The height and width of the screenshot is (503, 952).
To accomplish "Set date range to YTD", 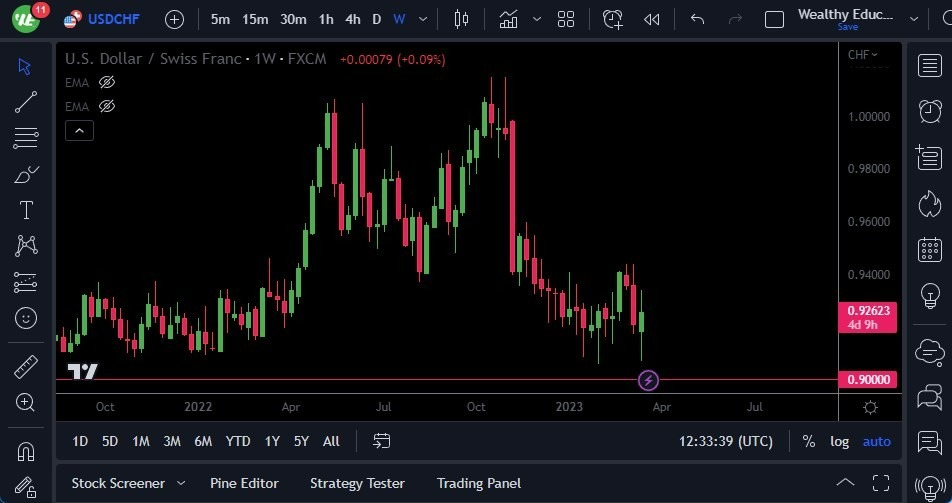I will (238, 441).
